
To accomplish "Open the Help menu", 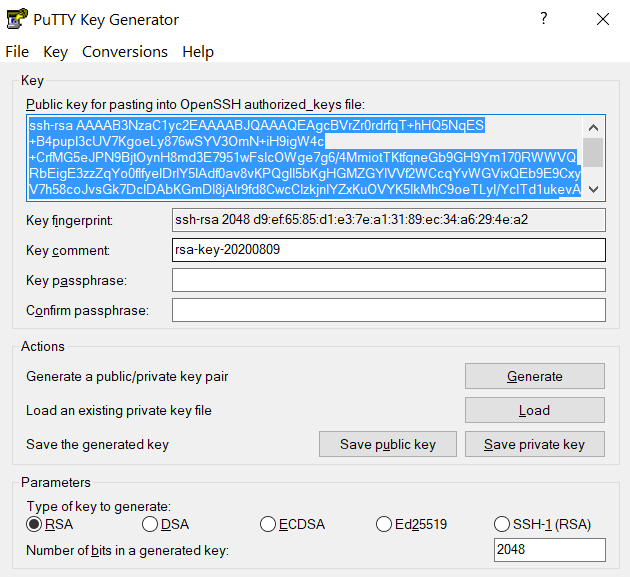I will coord(198,52).
